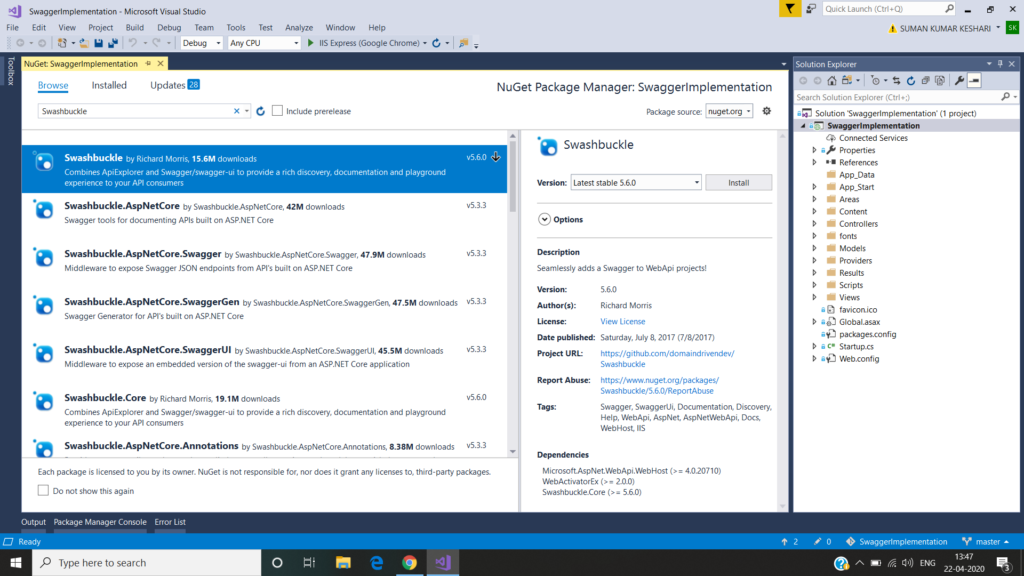Viewport: 1024px width, 576px height.
Task: Open NuGet package source settings gear
Action: click(x=767, y=111)
